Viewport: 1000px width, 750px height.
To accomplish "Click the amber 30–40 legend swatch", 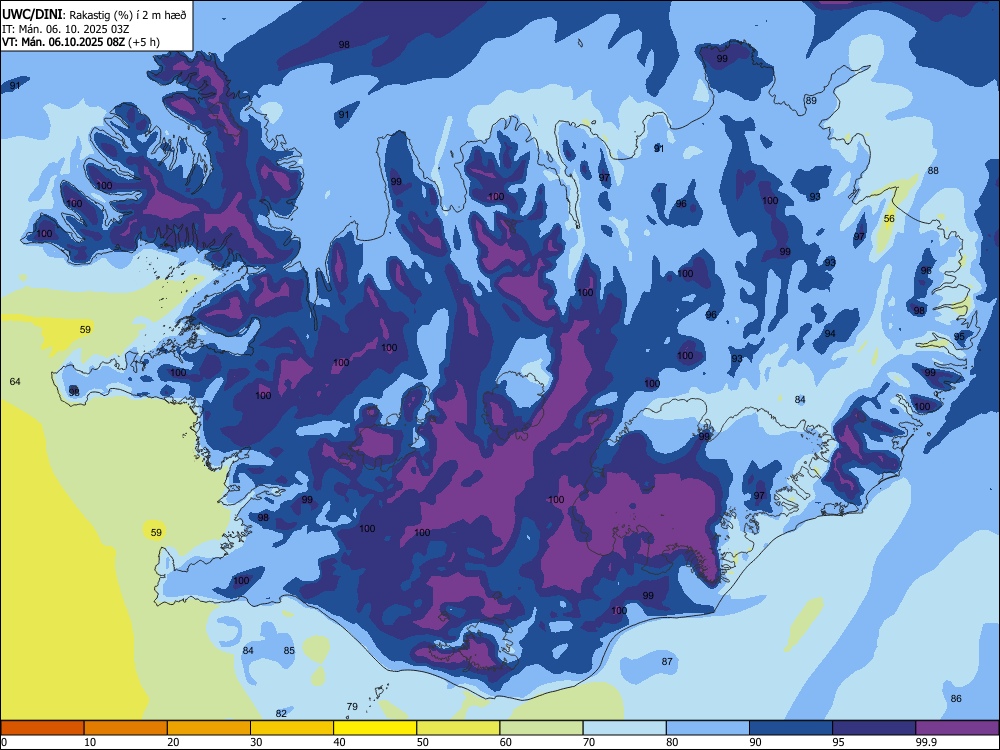I will coord(292,728).
